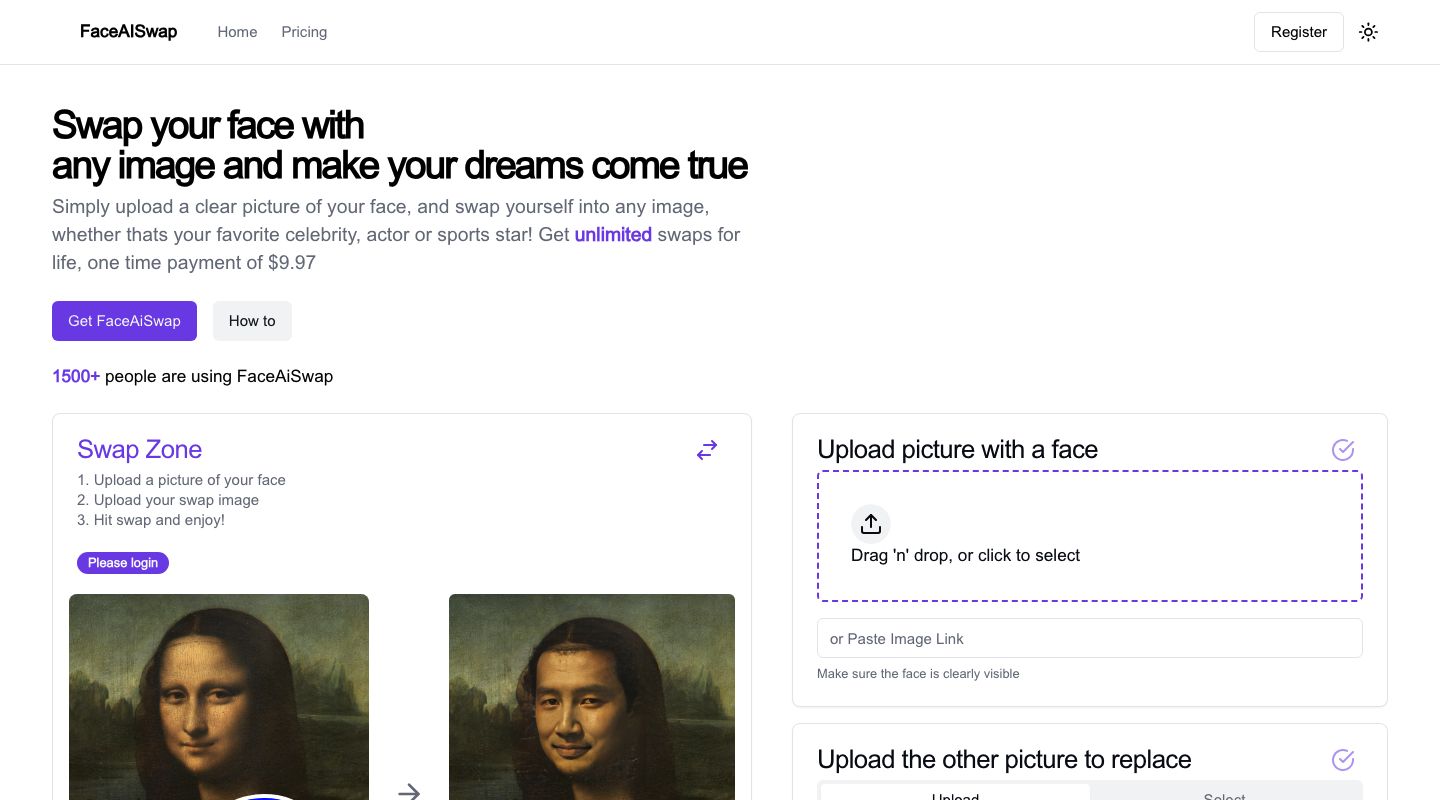Click '2. Upload your swap image' step
1440x800 pixels.
tap(168, 500)
